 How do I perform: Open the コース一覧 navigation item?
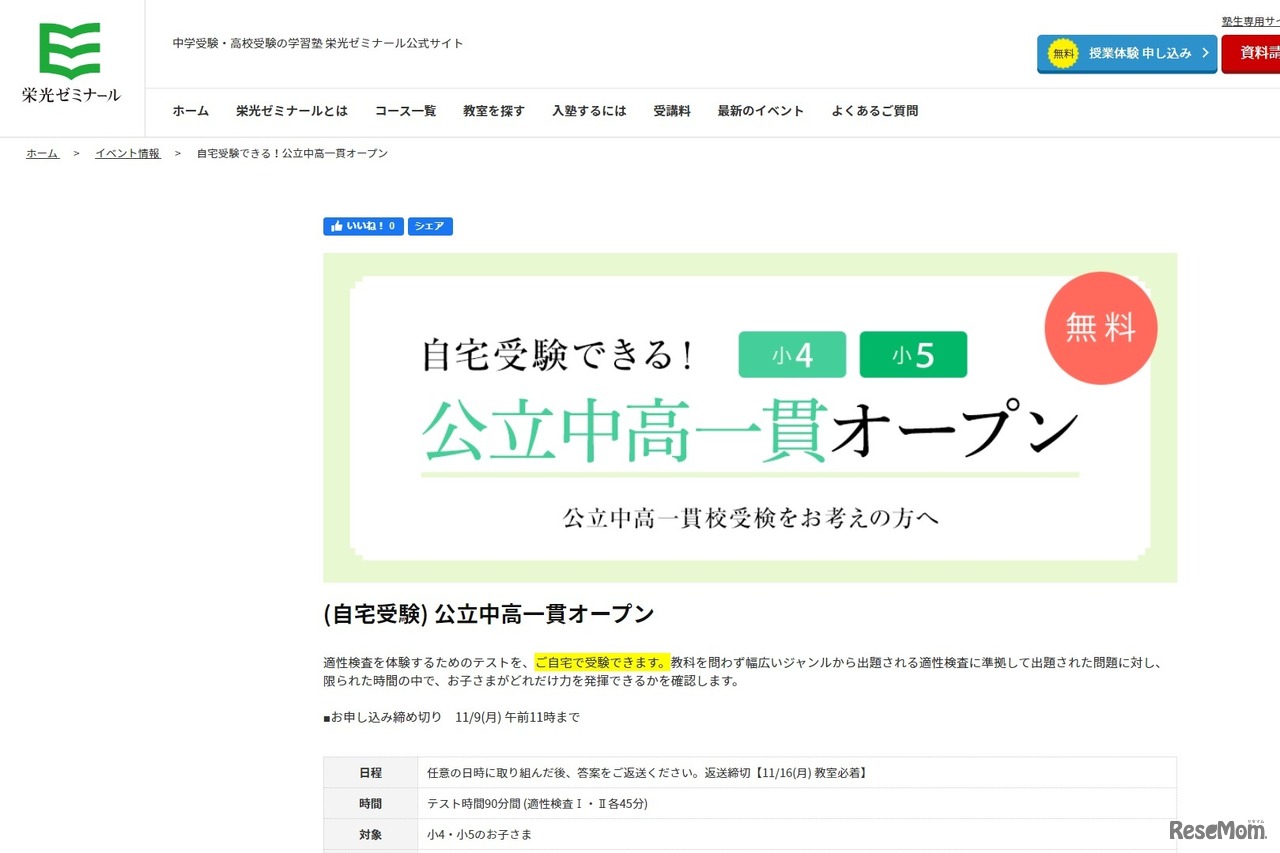(405, 111)
